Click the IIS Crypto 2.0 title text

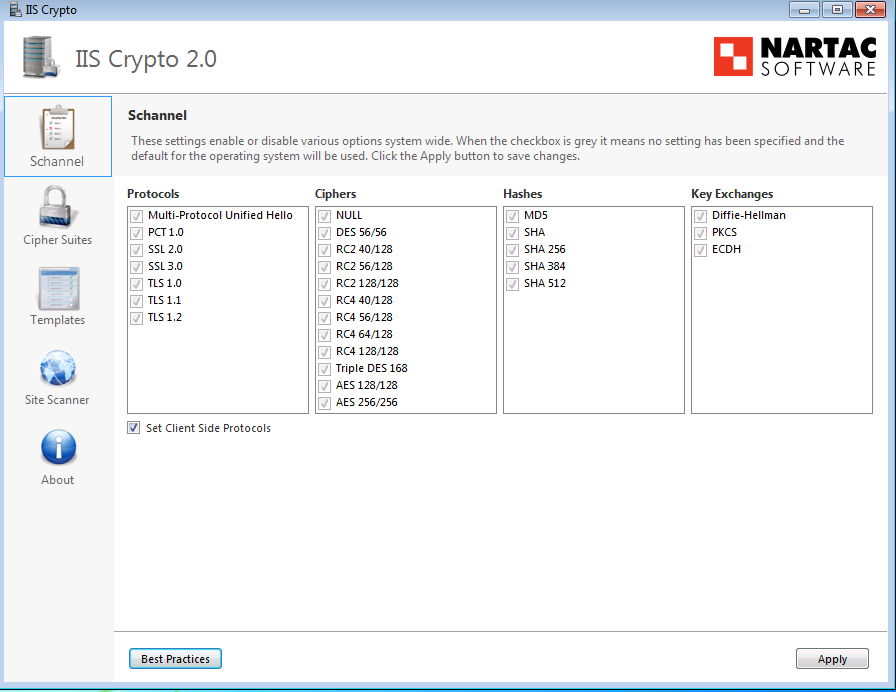click(x=146, y=59)
